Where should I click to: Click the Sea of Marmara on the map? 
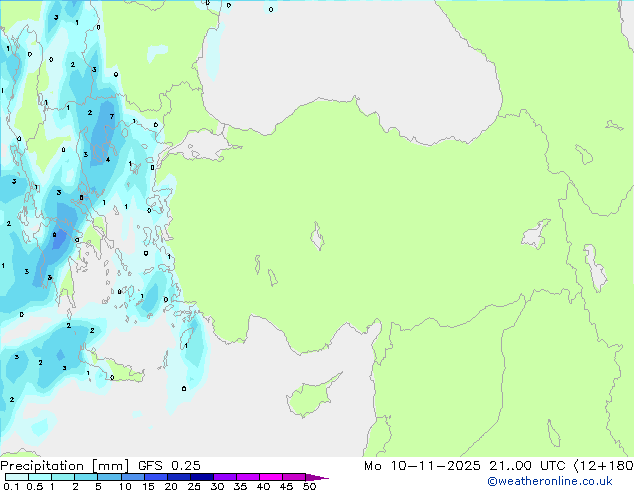202,146
